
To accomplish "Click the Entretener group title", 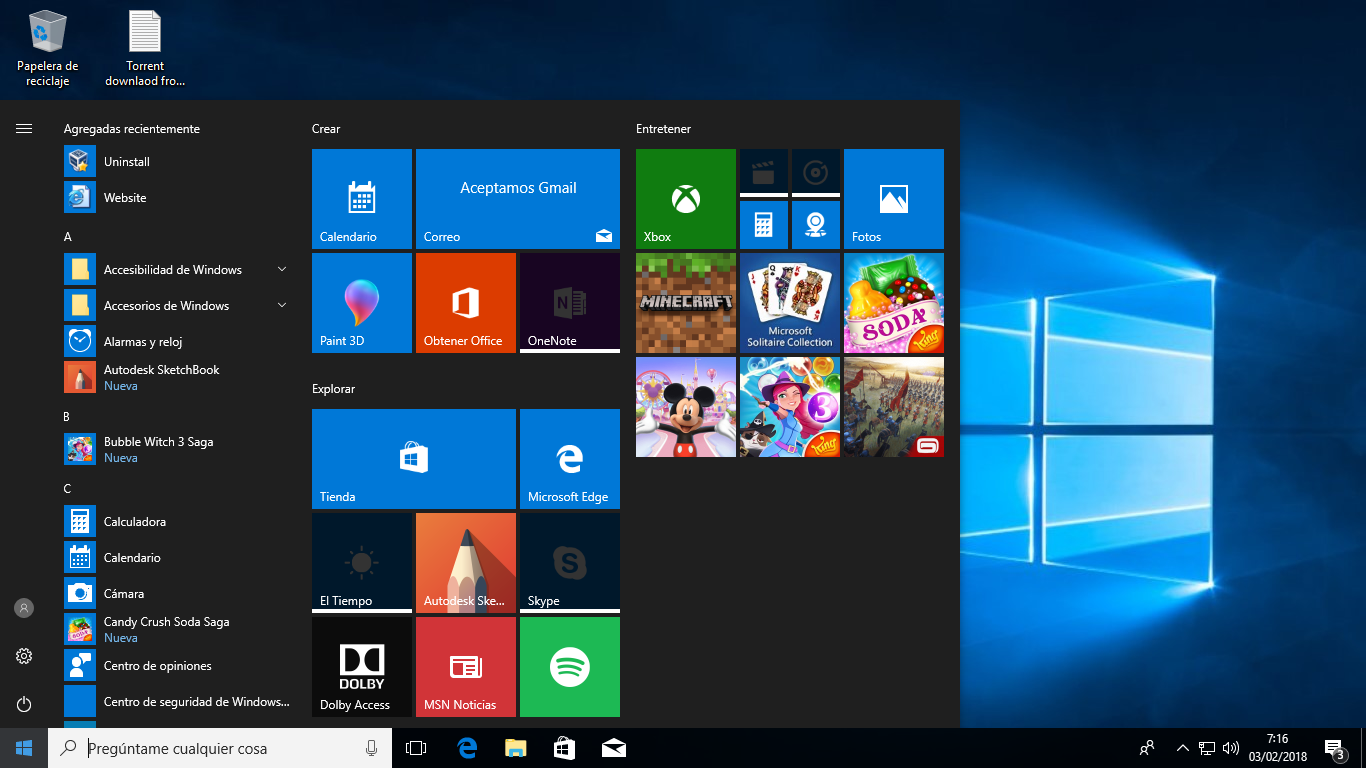I will click(663, 129).
